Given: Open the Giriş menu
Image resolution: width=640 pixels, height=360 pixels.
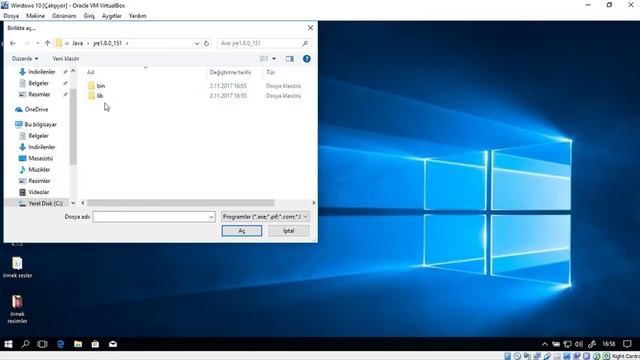Looking at the screenshot, I should point(89,16).
